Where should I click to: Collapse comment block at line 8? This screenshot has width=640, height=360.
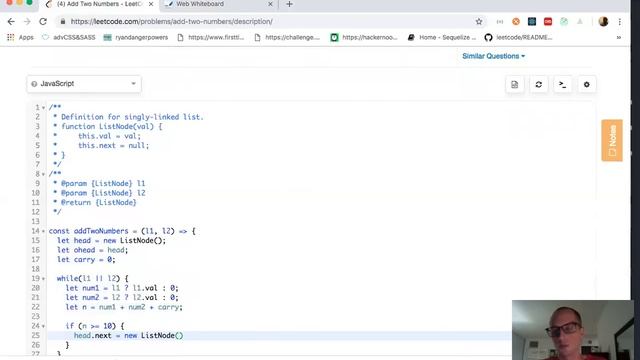coord(43,174)
